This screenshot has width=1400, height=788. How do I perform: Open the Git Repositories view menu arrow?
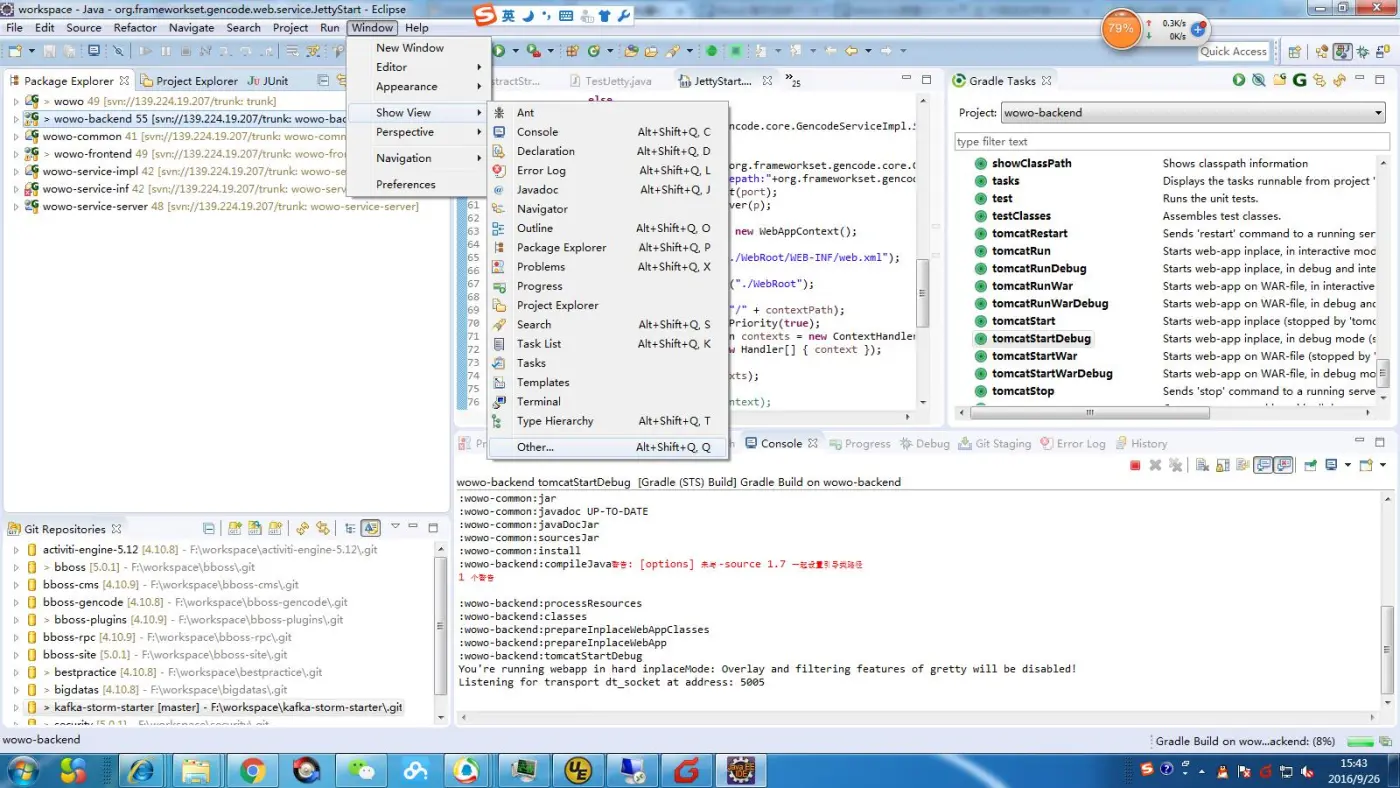(395, 527)
